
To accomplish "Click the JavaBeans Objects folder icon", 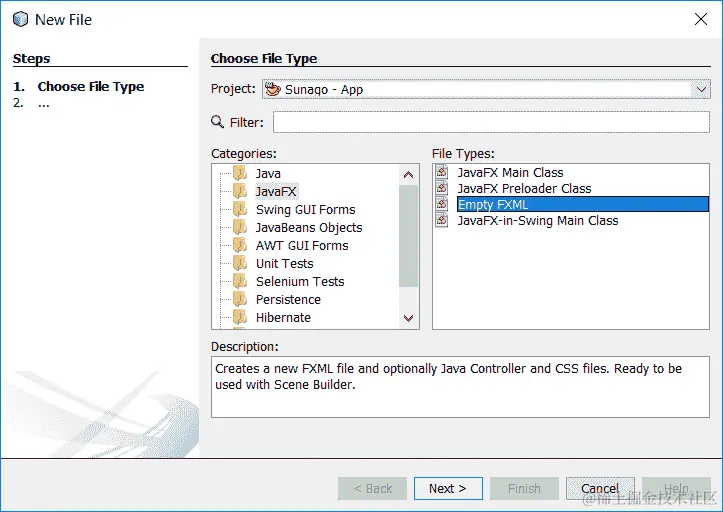I will [x=240, y=227].
